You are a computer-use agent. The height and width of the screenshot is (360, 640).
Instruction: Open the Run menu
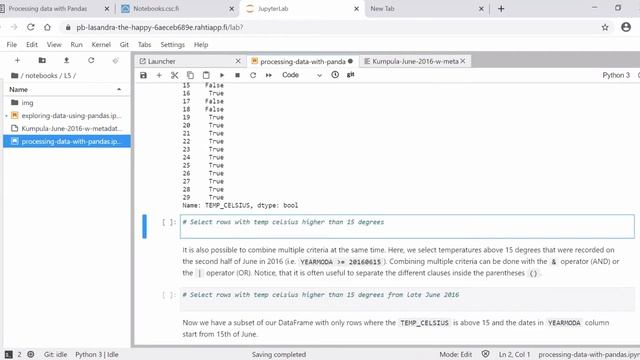pos(76,44)
